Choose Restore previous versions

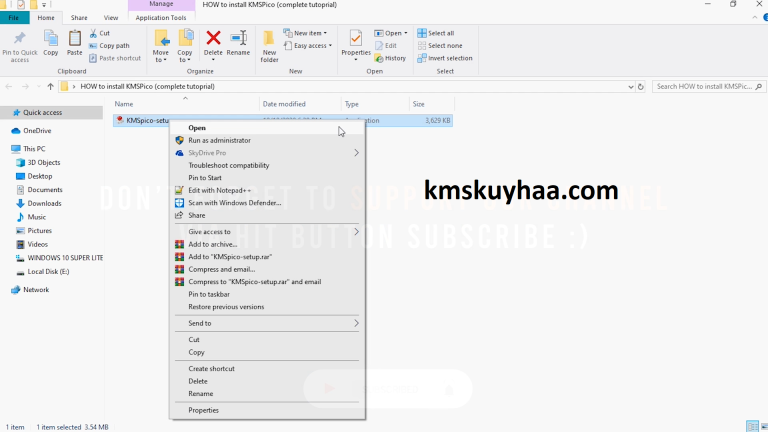(x=267, y=307)
